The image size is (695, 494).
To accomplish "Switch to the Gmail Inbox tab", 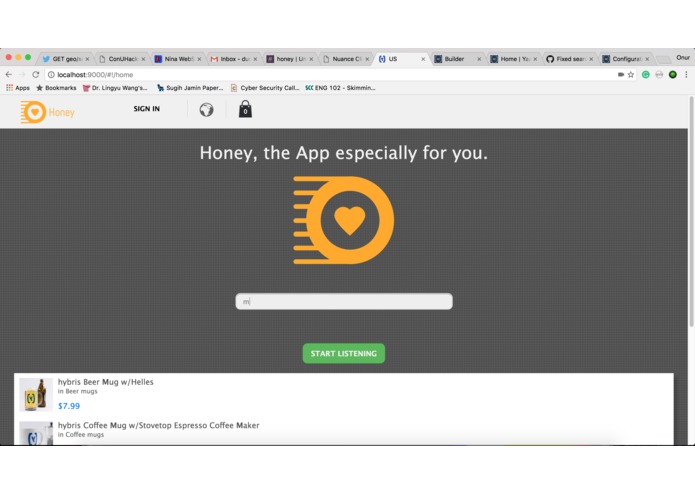I will pyautogui.click(x=232, y=59).
